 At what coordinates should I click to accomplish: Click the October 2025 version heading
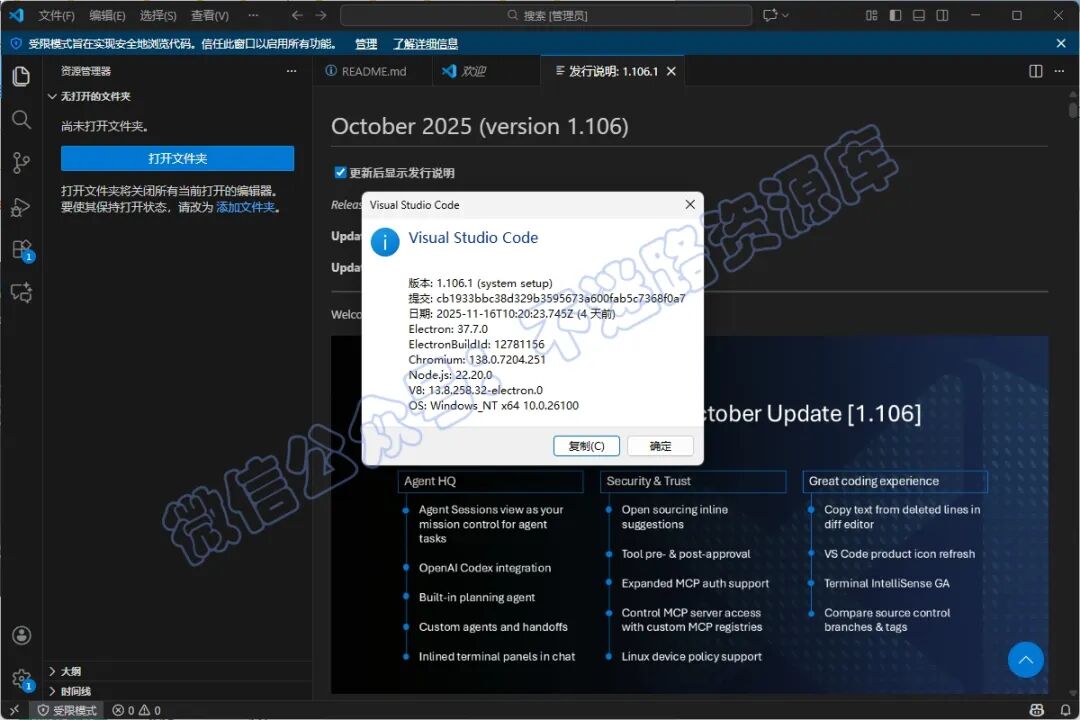coord(480,127)
